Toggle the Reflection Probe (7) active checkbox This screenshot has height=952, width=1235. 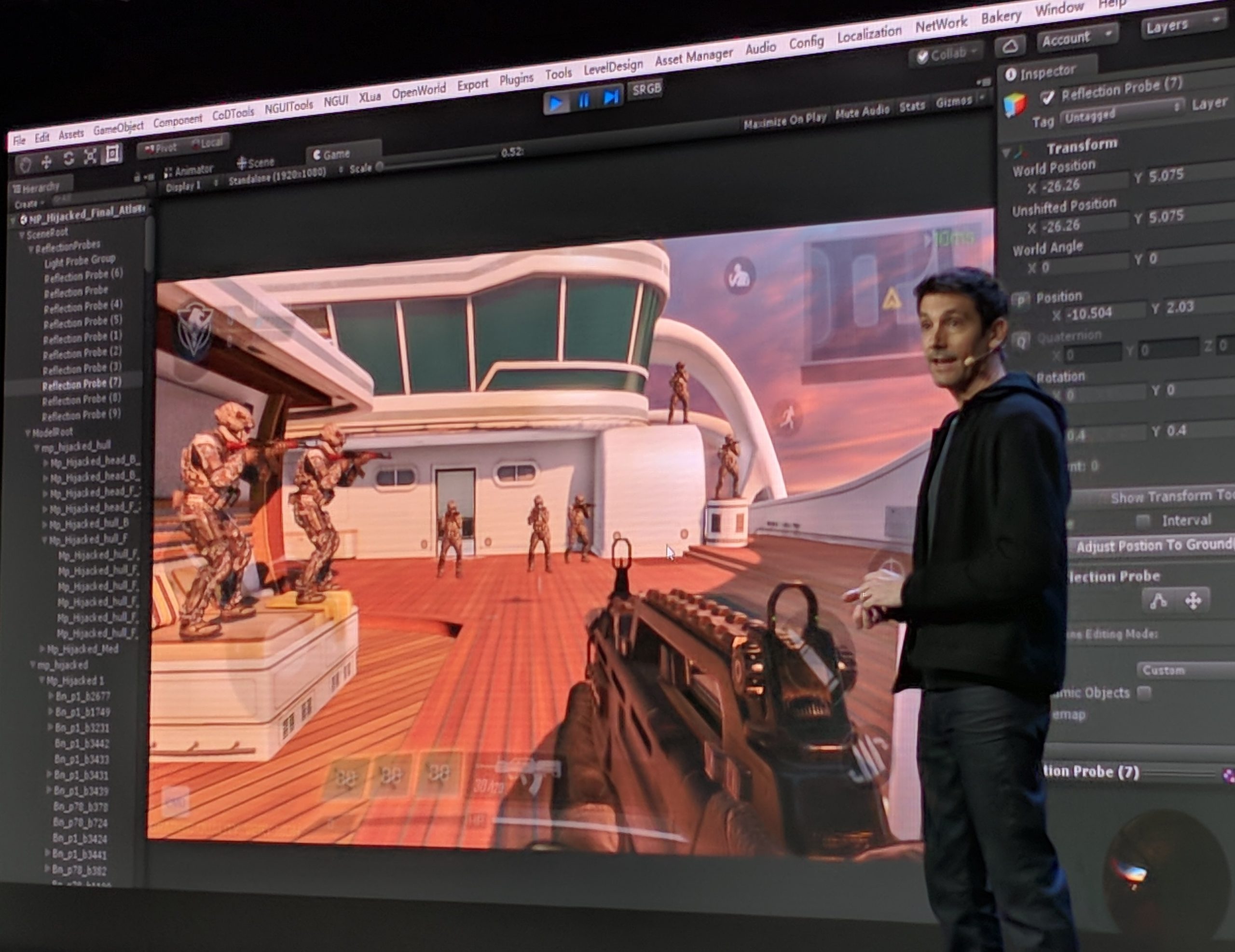click(1047, 97)
